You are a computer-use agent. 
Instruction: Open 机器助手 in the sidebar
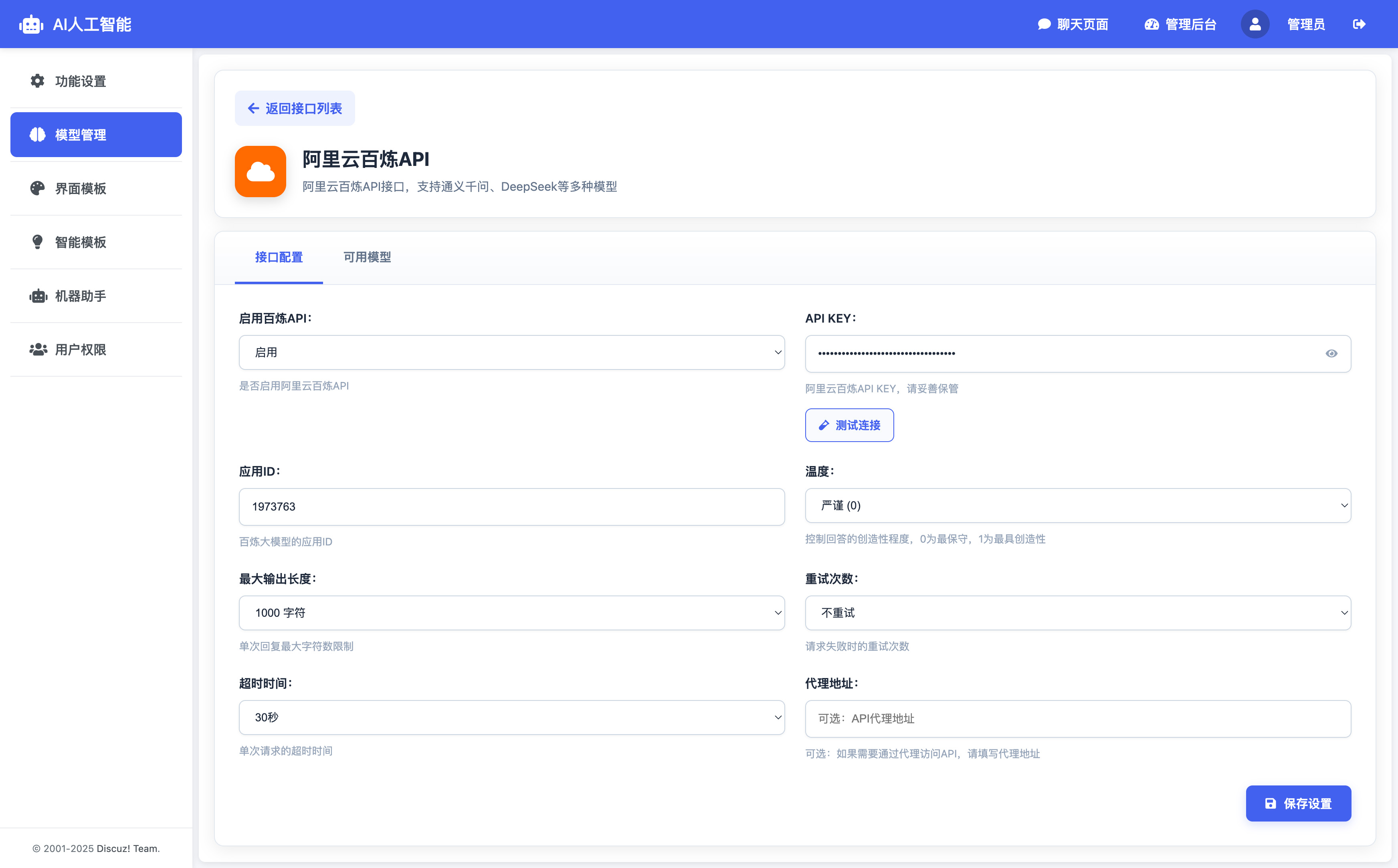point(96,296)
